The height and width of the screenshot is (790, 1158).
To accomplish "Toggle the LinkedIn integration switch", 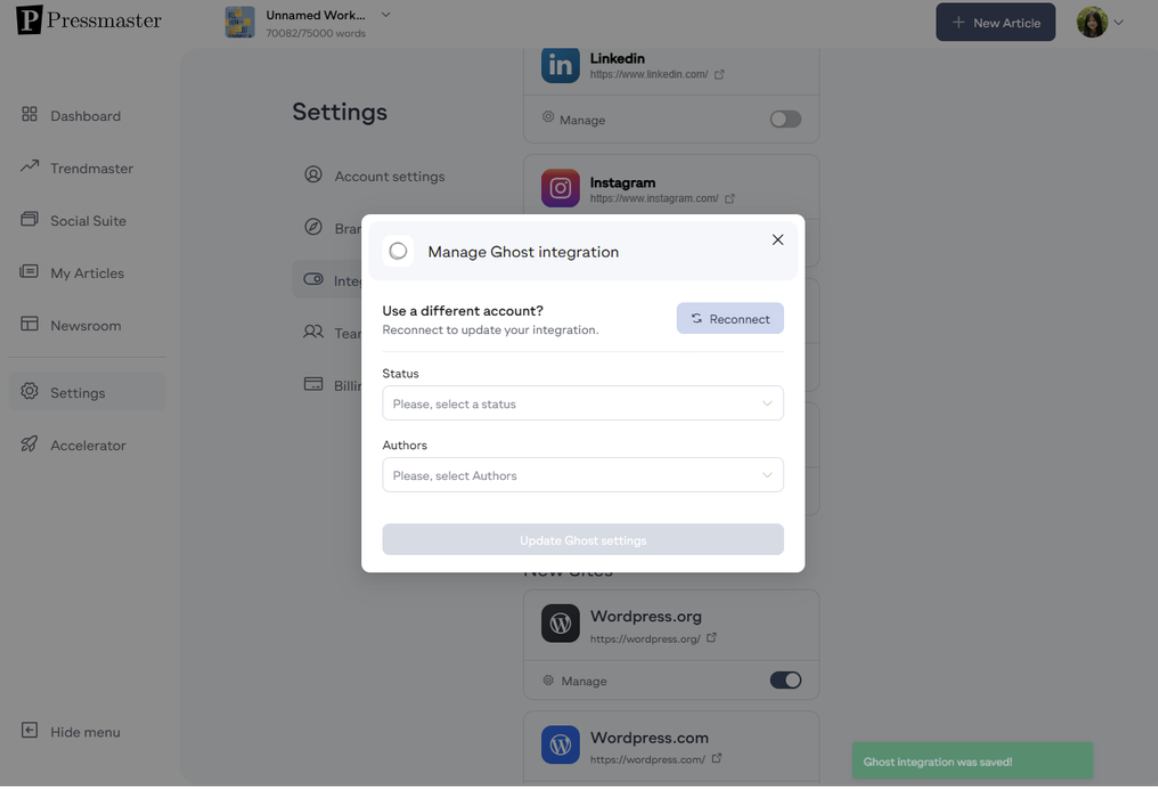I will (785, 119).
